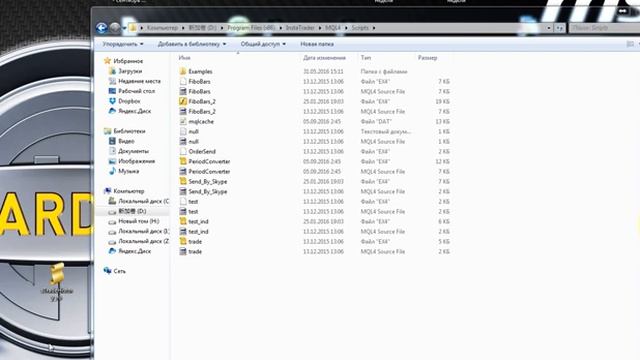This screenshot has height=360, width=640.
Task: Select the mqlcache DAT file icon
Action: [183, 122]
